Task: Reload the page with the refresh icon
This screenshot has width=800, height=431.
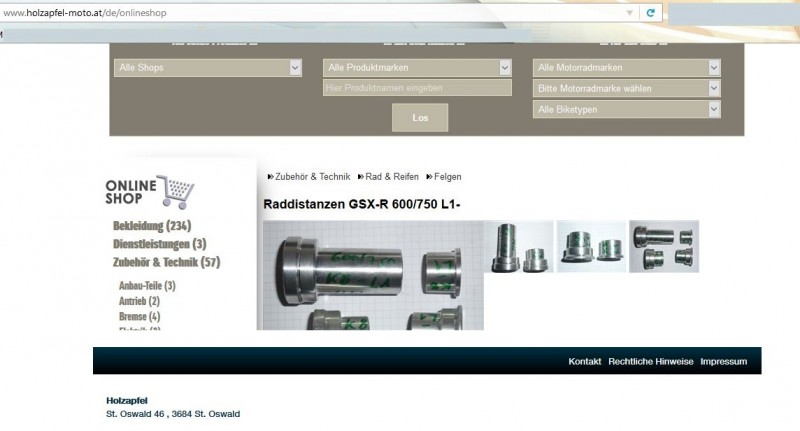Action: [650, 13]
